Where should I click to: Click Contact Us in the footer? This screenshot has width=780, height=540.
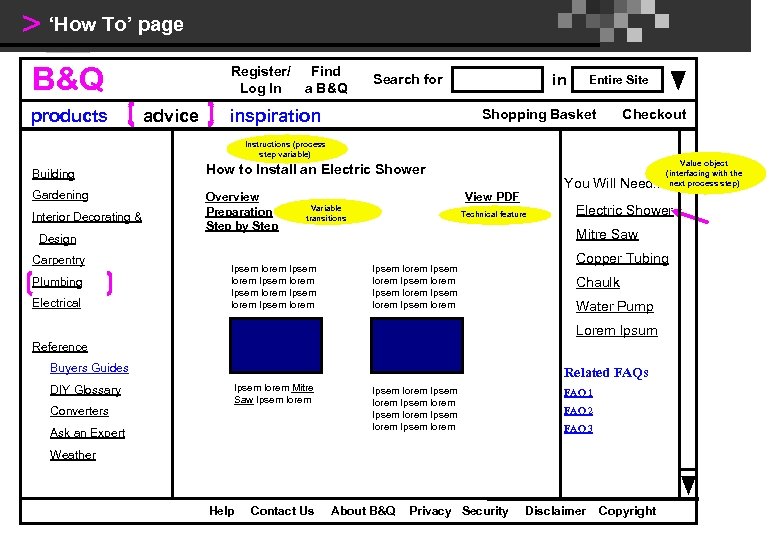pyautogui.click(x=282, y=511)
